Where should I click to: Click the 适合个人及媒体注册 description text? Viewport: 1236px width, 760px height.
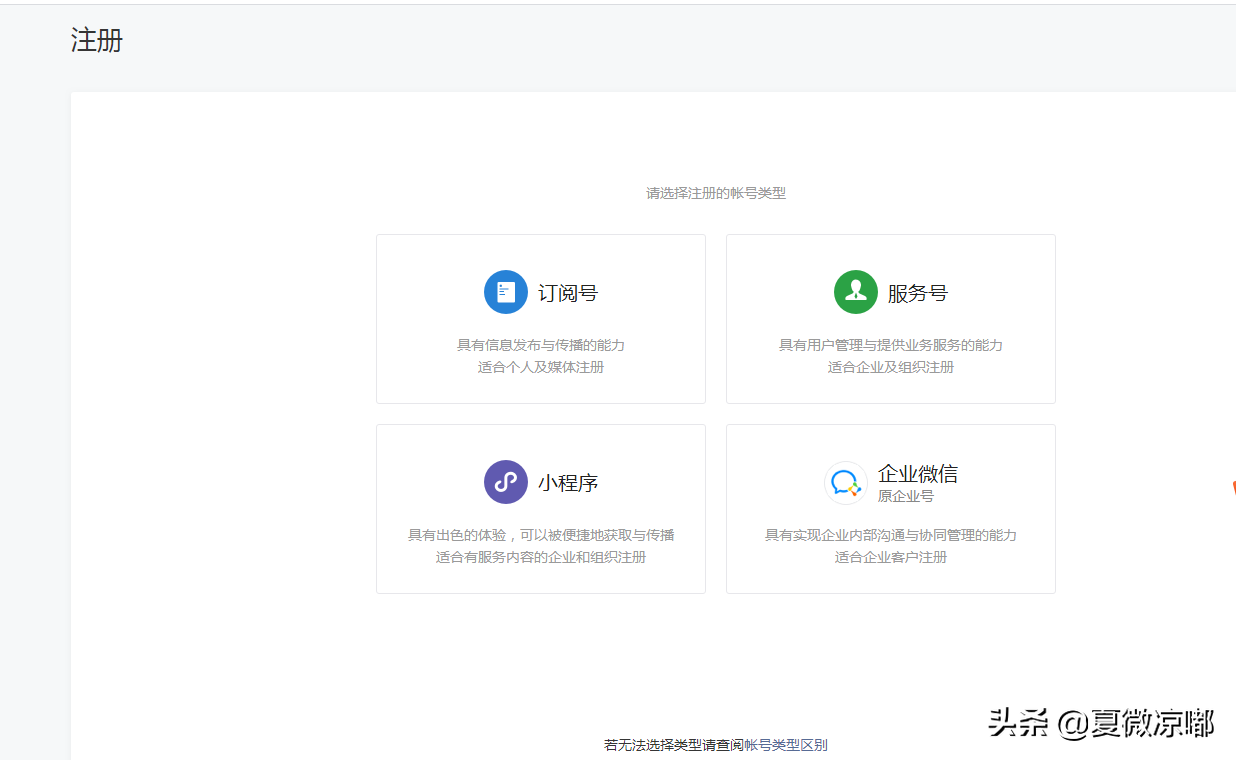click(x=540, y=365)
